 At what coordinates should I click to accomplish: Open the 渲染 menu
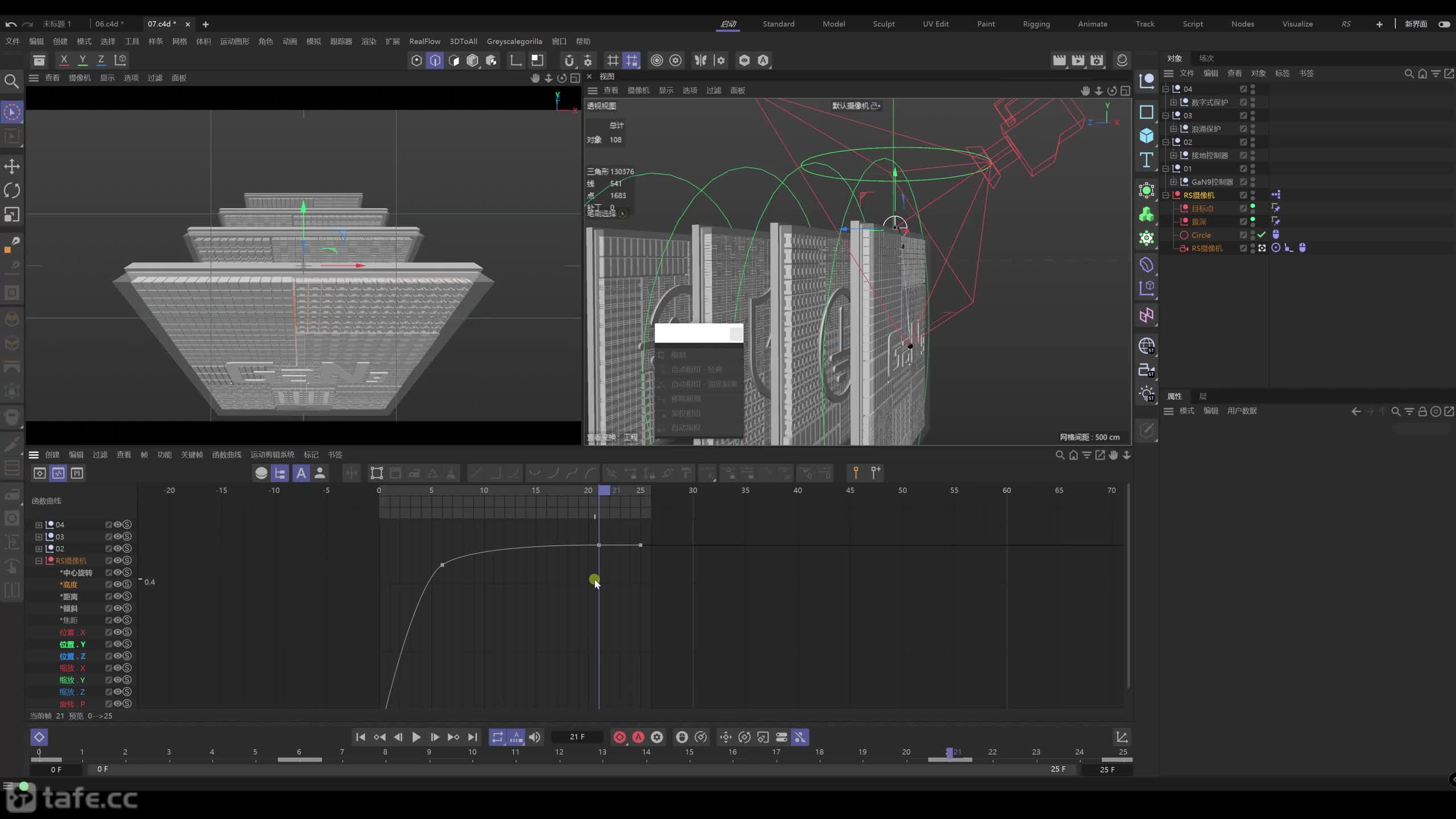[369, 42]
